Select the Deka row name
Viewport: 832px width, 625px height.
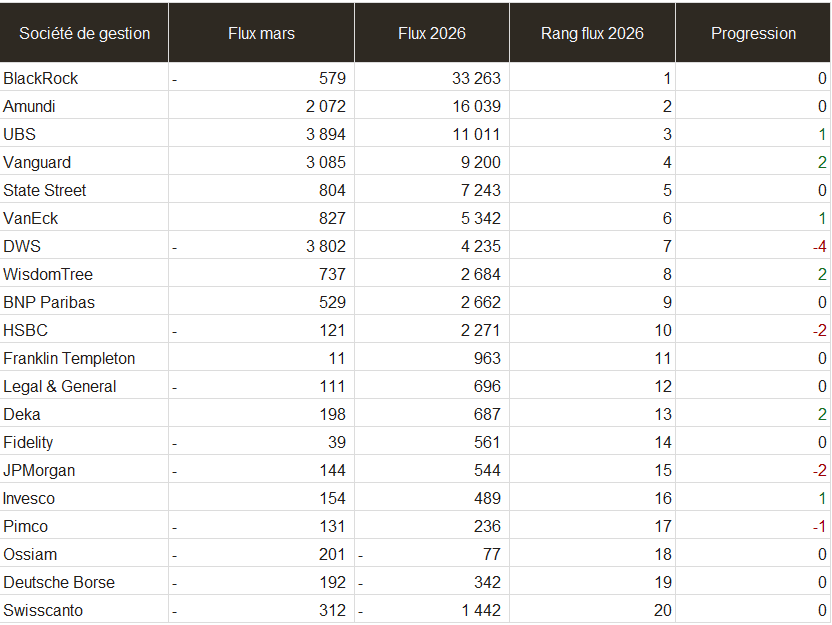22,414
